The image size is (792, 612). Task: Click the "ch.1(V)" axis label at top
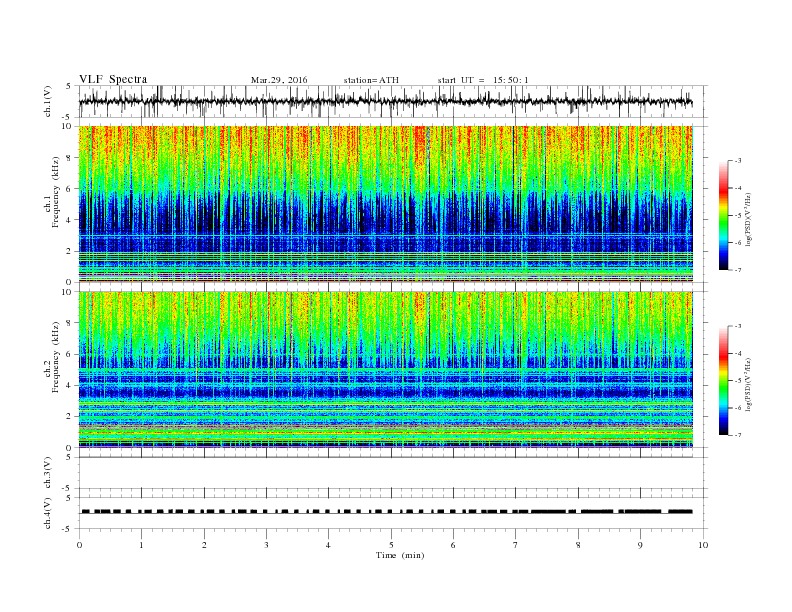point(48,101)
